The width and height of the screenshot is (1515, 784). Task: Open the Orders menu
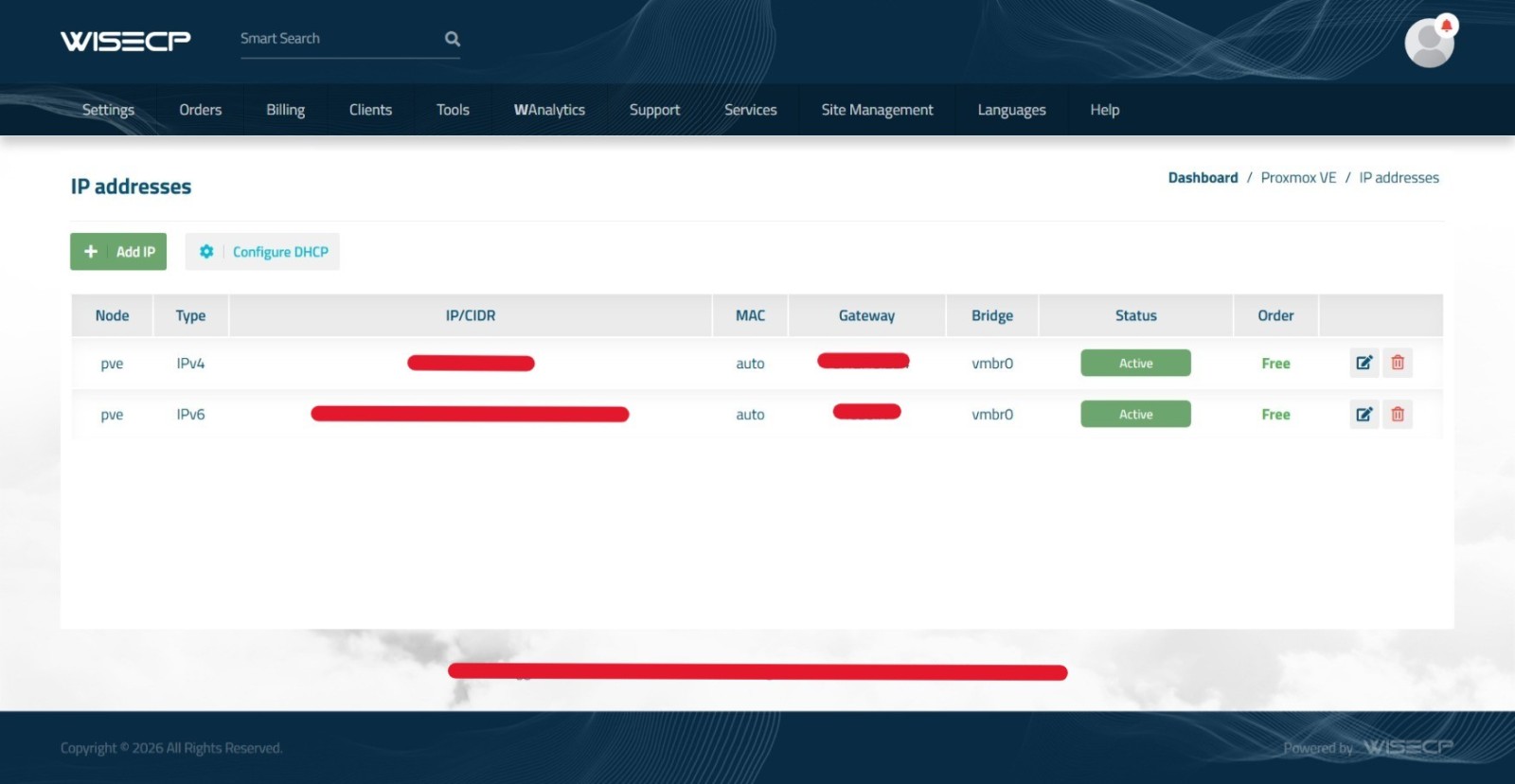[x=200, y=110]
